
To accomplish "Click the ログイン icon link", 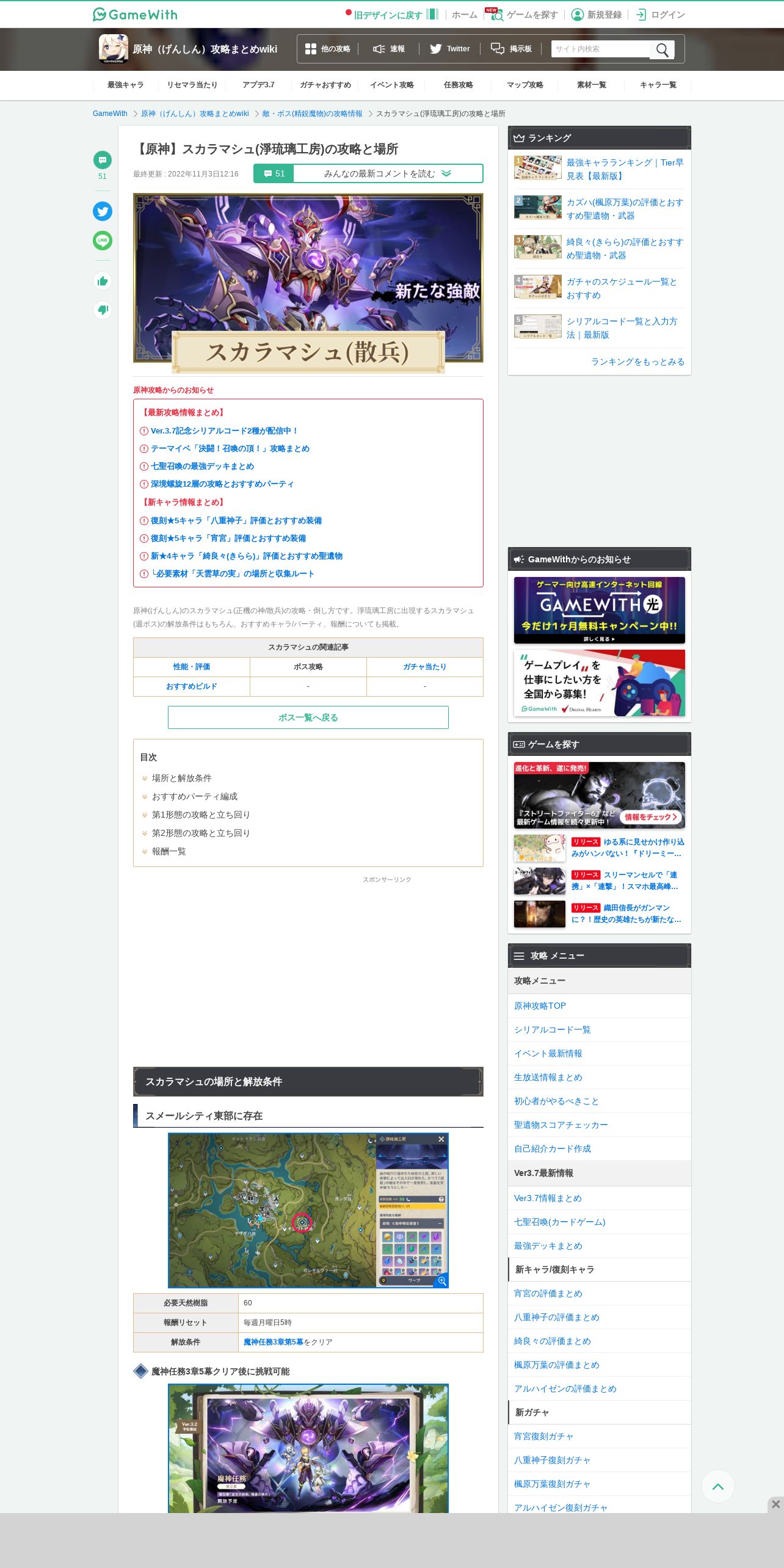I will (660, 15).
